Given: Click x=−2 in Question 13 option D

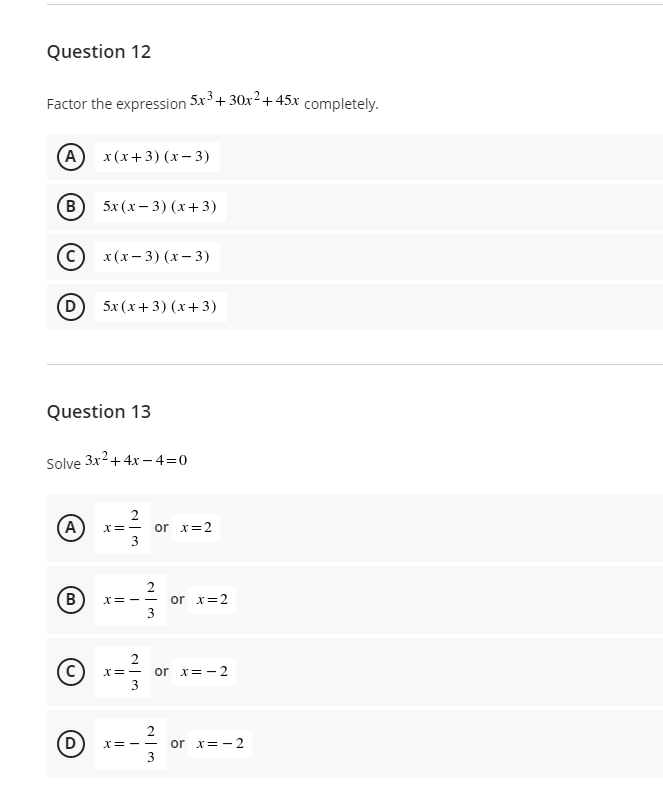Looking at the screenshot, I should pyautogui.click(x=220, y=744).
